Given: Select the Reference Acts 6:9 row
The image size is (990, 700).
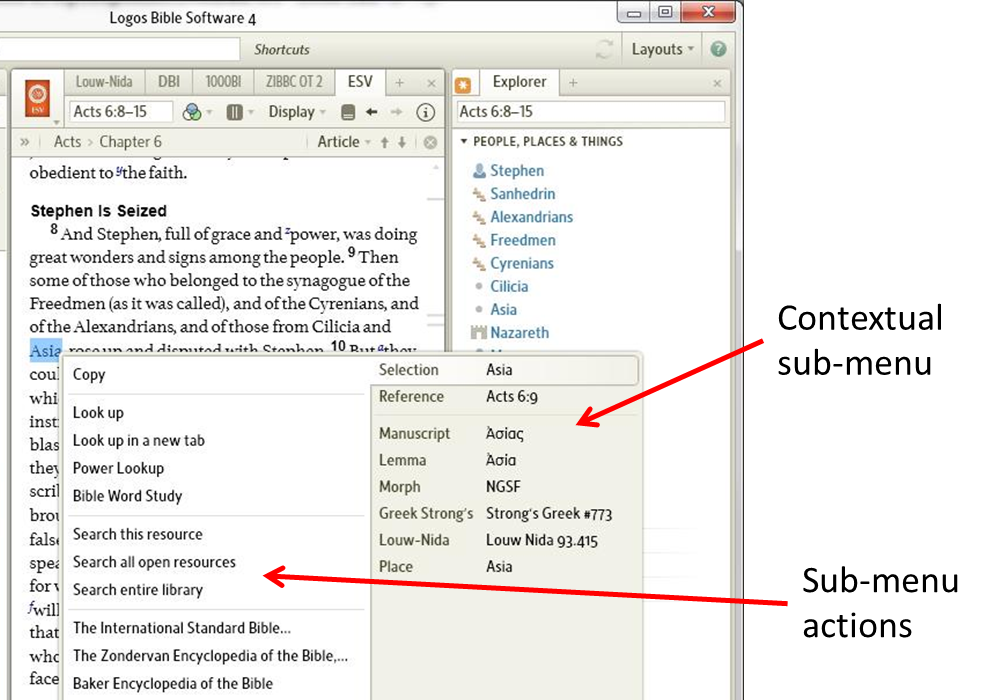Looking at the screenshot, I should [504, 397].
